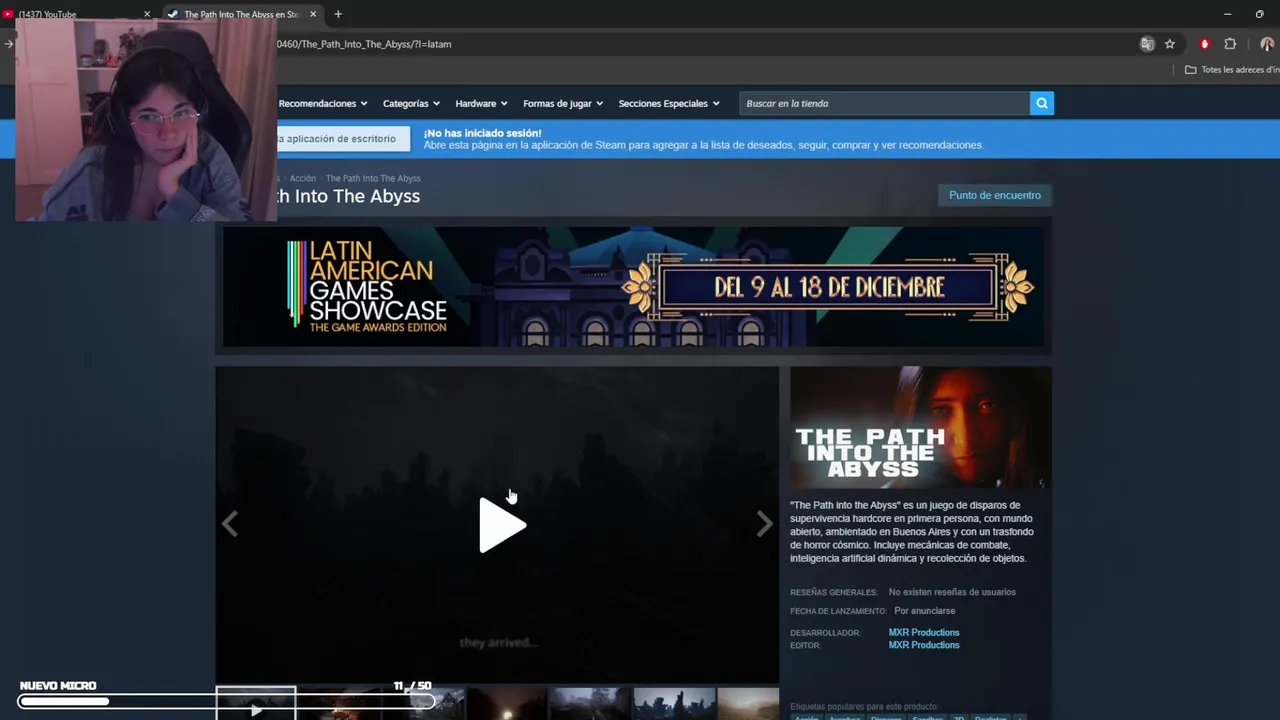Open the Chrome profile avatar
The image size is (1280, 720).
(x=1267, y=44)
